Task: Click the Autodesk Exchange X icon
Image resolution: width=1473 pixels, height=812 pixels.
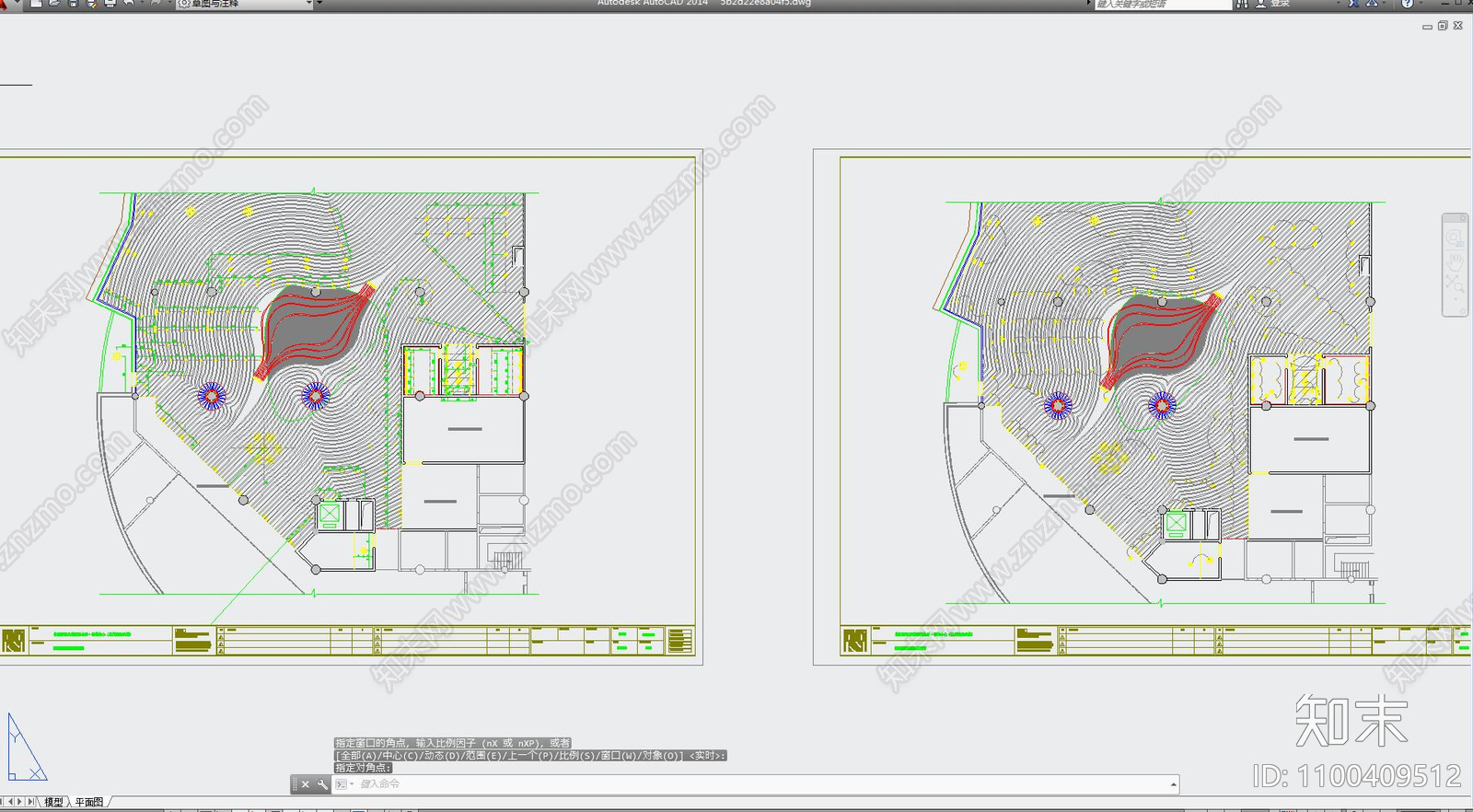Action: (x=1353, y=4)
